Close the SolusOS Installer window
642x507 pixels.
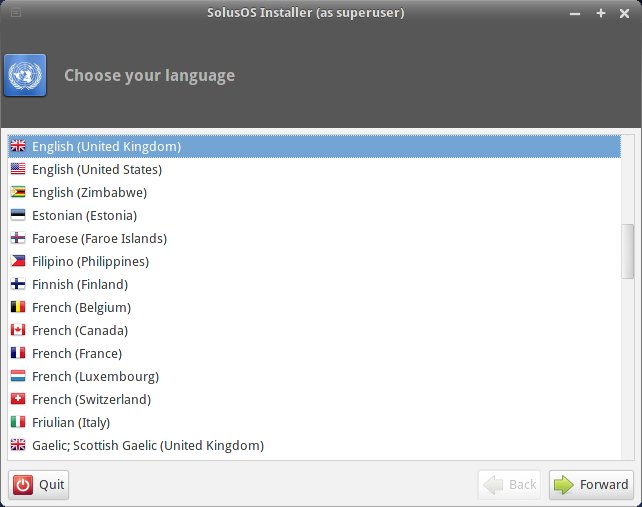(x=624, y=13)
